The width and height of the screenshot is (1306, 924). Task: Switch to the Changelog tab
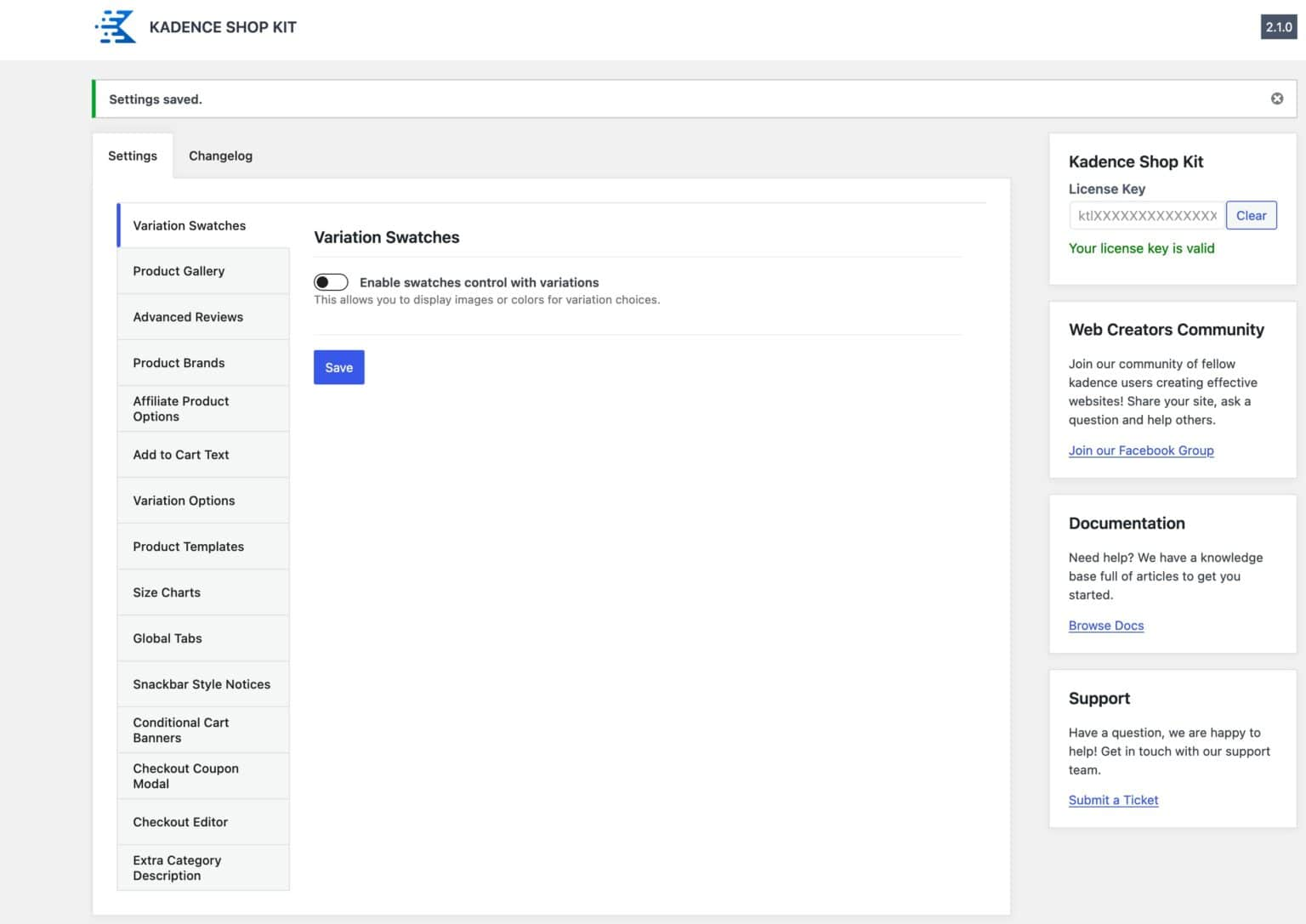click(220, 156)
